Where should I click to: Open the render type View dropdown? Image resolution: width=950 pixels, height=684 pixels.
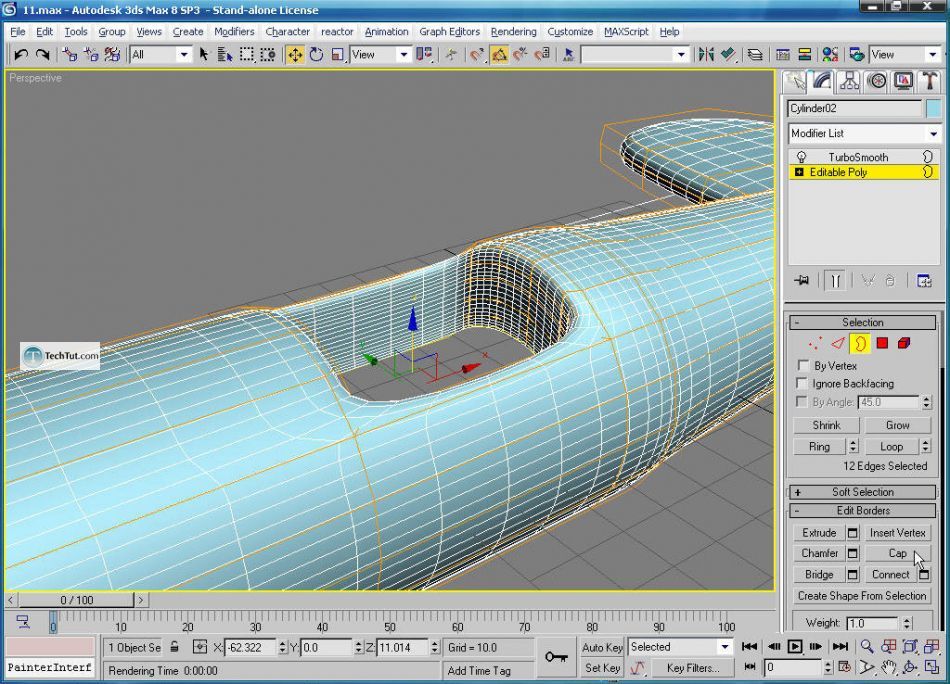coord(905,55)
